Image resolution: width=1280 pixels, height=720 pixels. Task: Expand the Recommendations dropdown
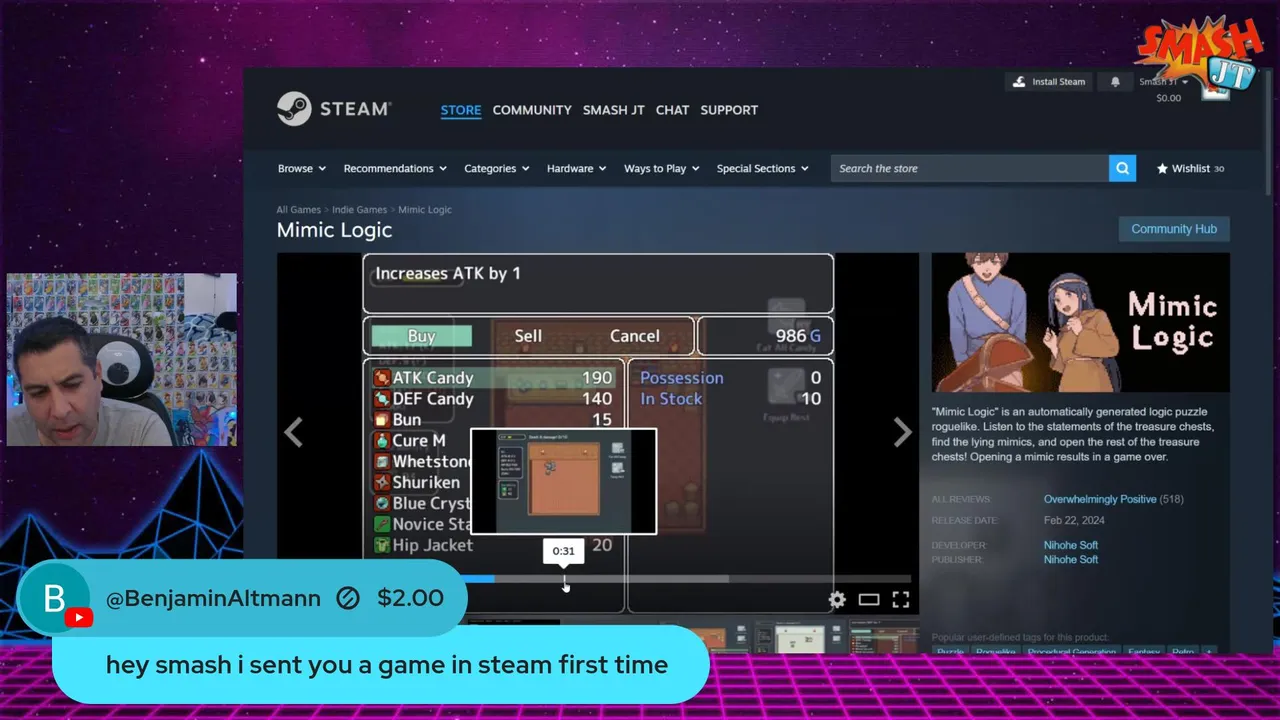(x=395, y=169)
